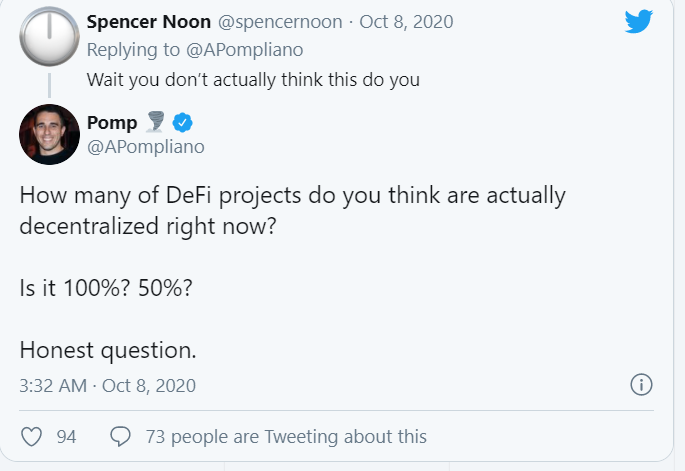Click the "Honest question." line
The width and height of the screenshot is (685, 471).
(108, 350)
